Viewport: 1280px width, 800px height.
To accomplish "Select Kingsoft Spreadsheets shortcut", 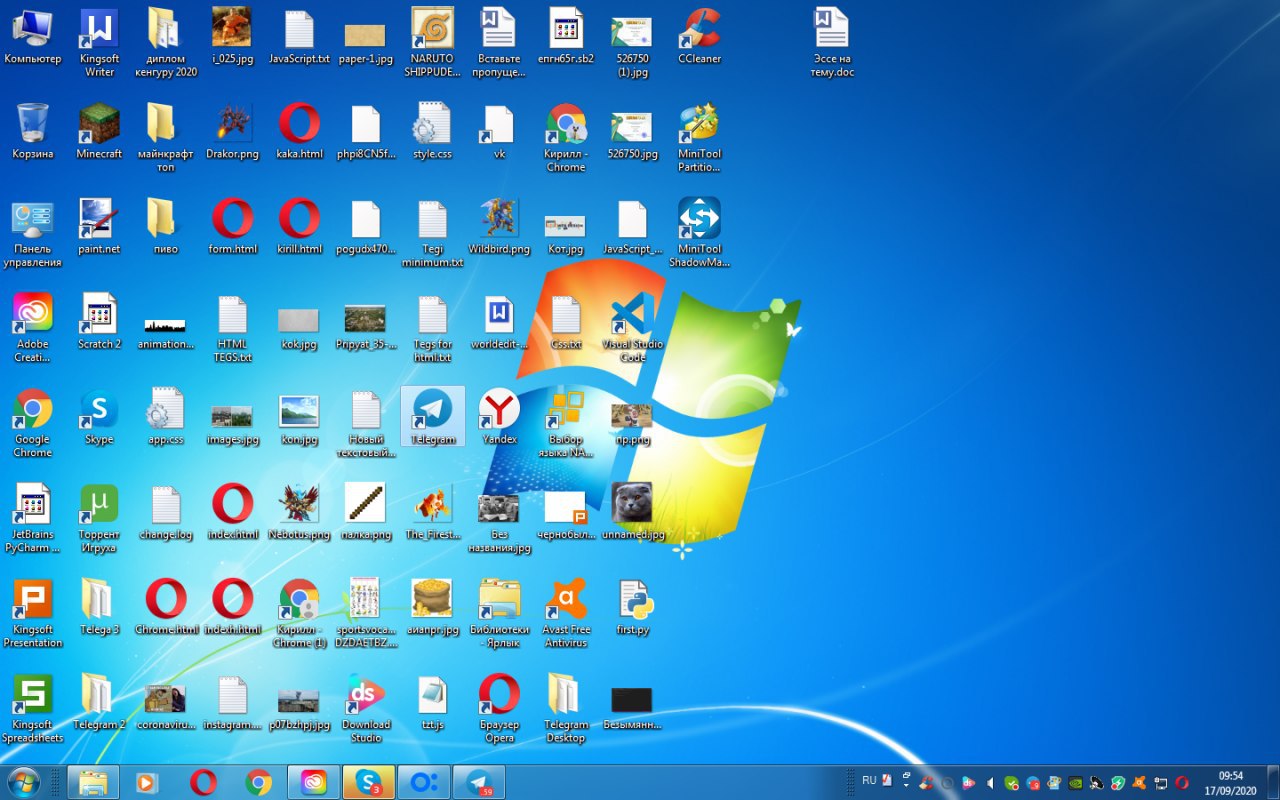I will pyautogui.click(x=32, y=708).
